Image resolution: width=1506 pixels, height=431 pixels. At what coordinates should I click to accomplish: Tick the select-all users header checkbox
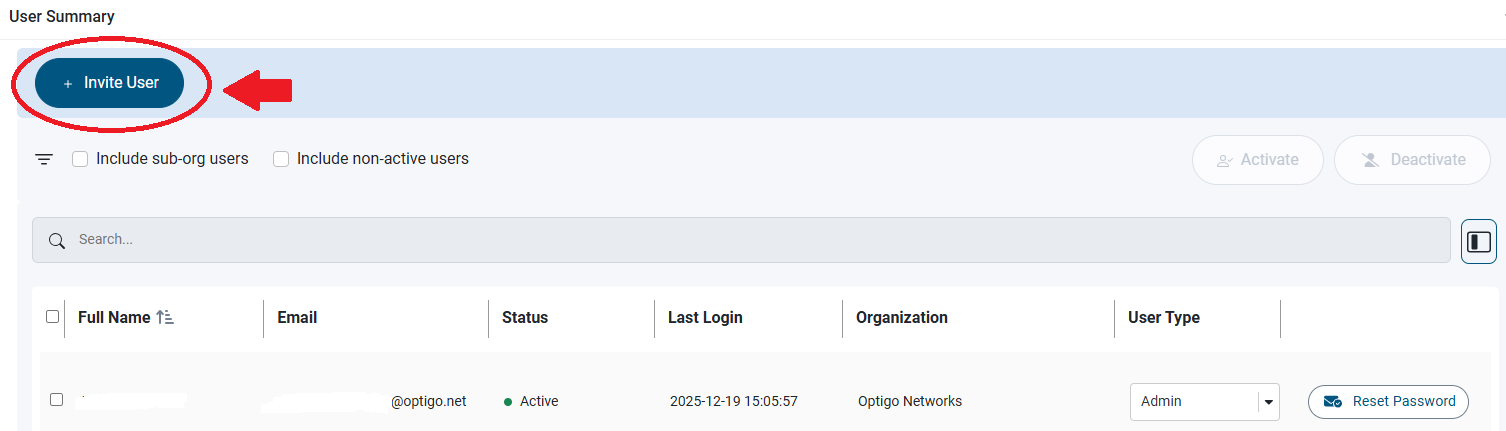pyautogui.click(x=53, y=317)
